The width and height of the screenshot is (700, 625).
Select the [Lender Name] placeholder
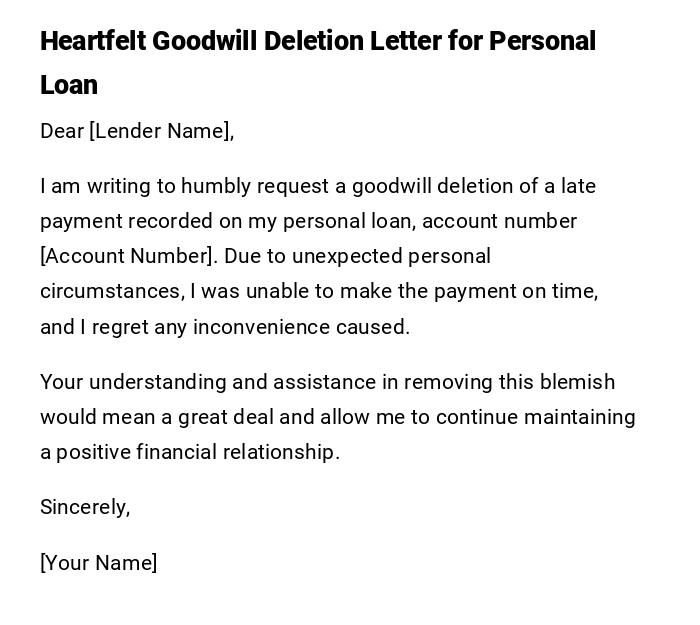161,131
